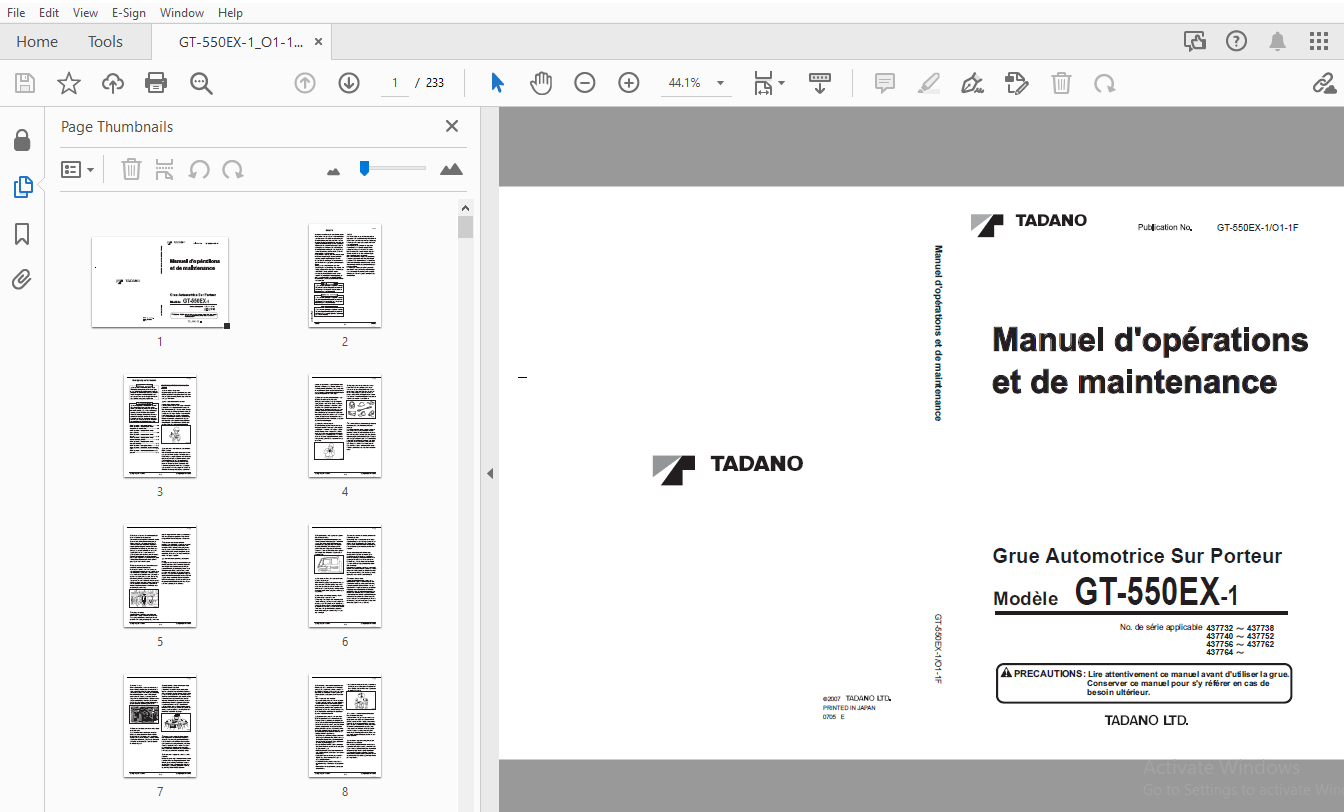Click the upload to cloud icon

click(x=113, y=83)
